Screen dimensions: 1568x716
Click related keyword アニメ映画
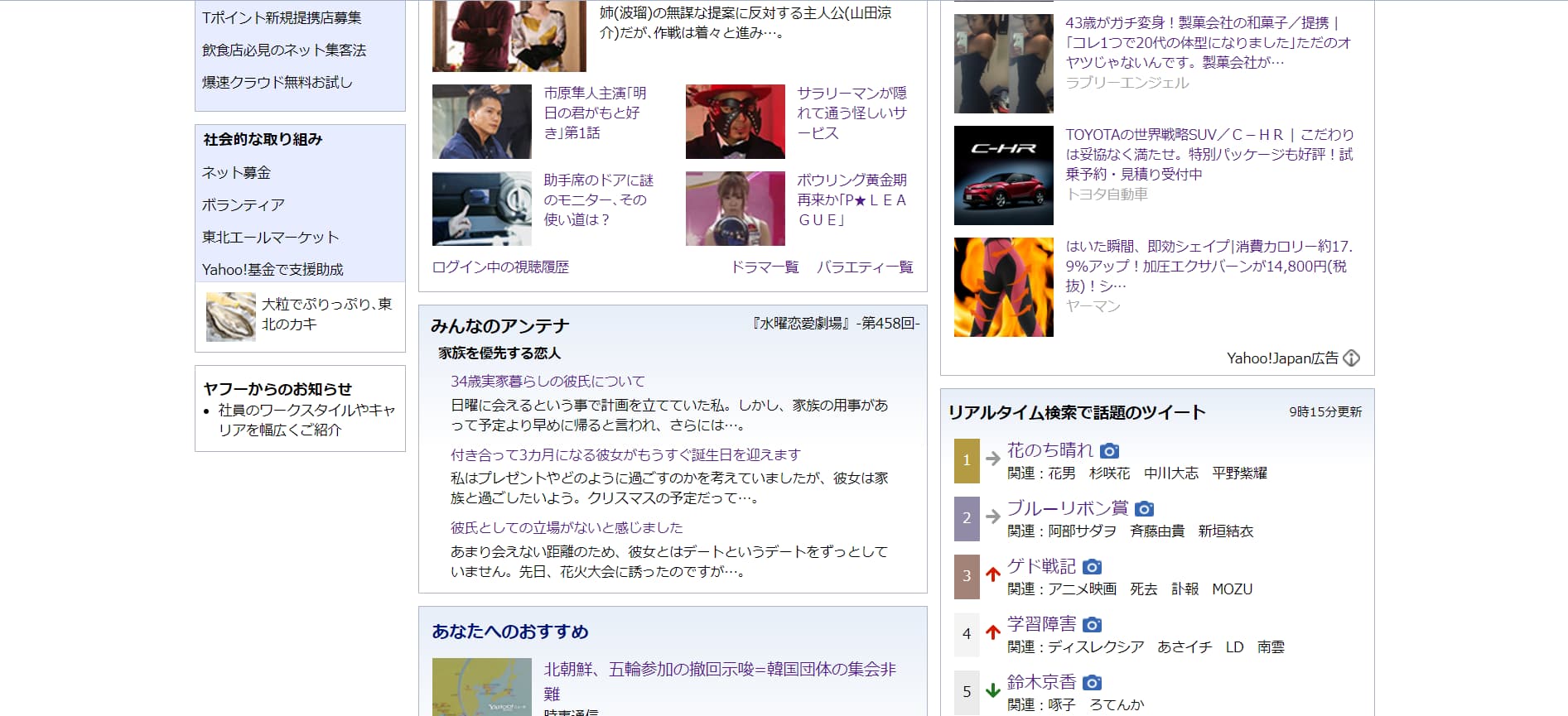click(1083, 589)
